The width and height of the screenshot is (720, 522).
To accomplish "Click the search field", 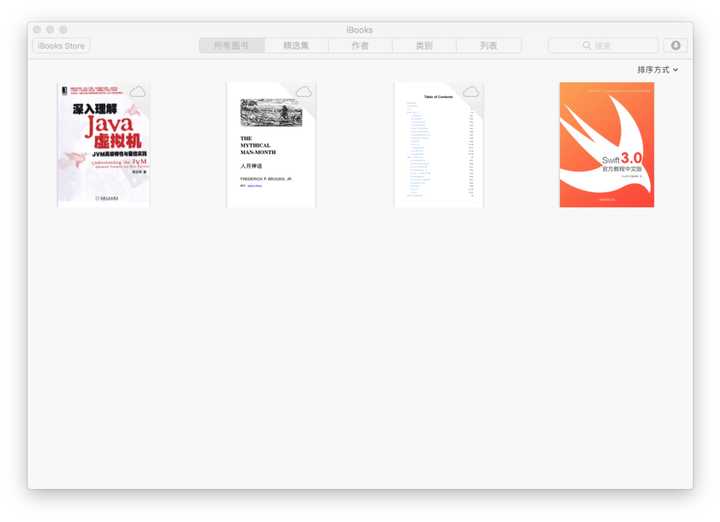I will coord(603,45).
